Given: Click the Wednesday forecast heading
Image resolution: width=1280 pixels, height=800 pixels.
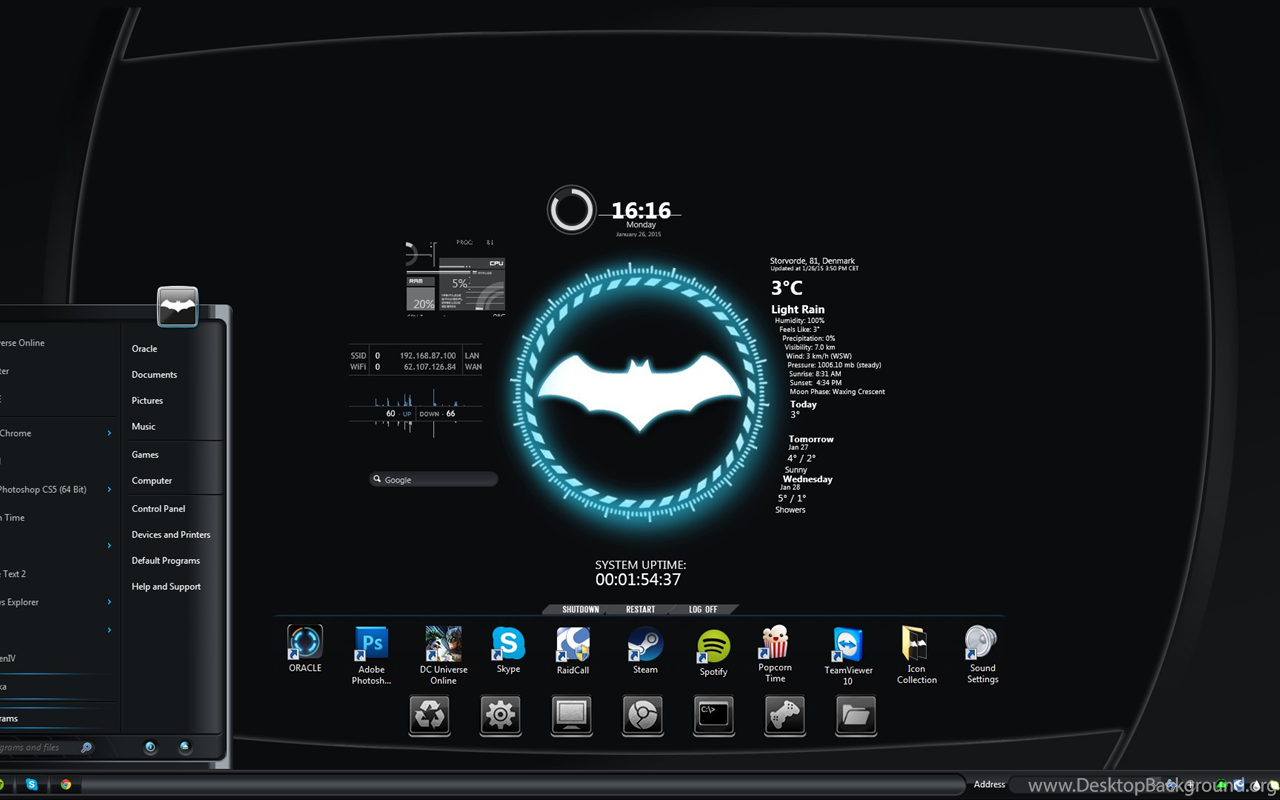Looking at the screenshot, I should tap(808, 479).
